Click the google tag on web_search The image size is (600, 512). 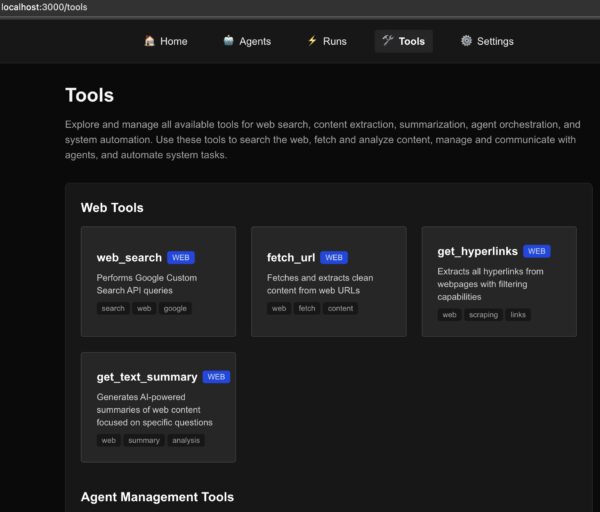pyautogui.click(x=175, y=308)
